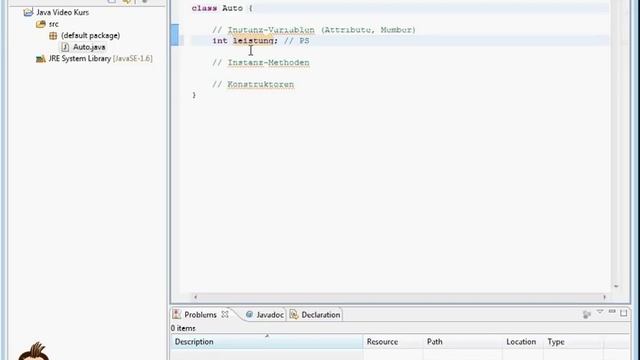Viewport: 640px width, 360px height.
Task: Click the '0 items' status text
Action: (x=183, y=328)
